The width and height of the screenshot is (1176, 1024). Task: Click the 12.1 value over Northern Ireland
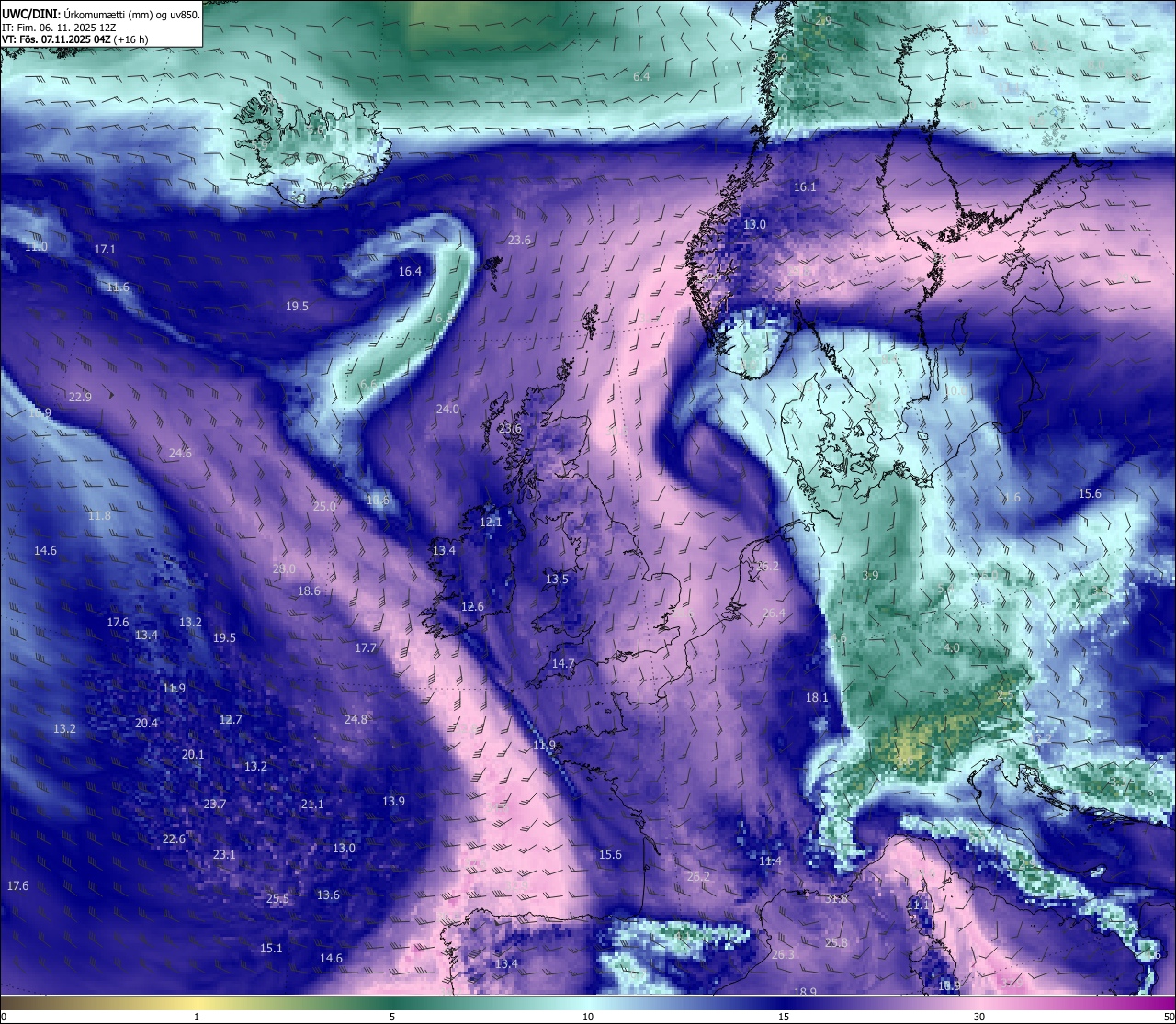[x=491, y=522]
